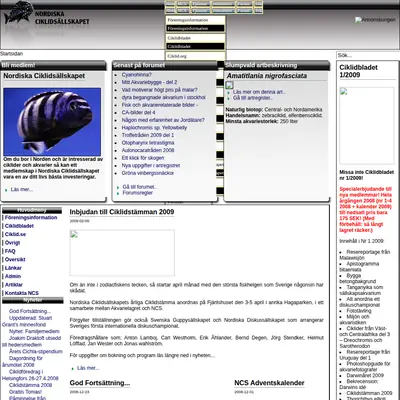Click the Amatitlania nigrofasciata species title
Viewport: 400px width, 400px height.
pos(267,76)
